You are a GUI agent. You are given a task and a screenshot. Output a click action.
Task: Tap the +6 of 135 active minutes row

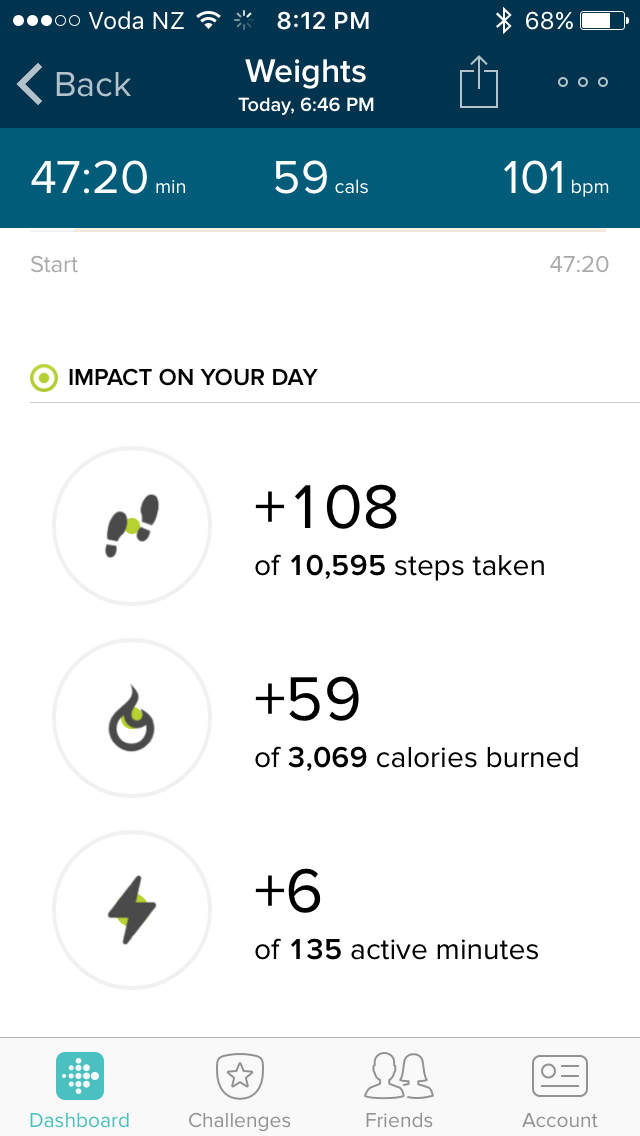click(x=335, y=911)
